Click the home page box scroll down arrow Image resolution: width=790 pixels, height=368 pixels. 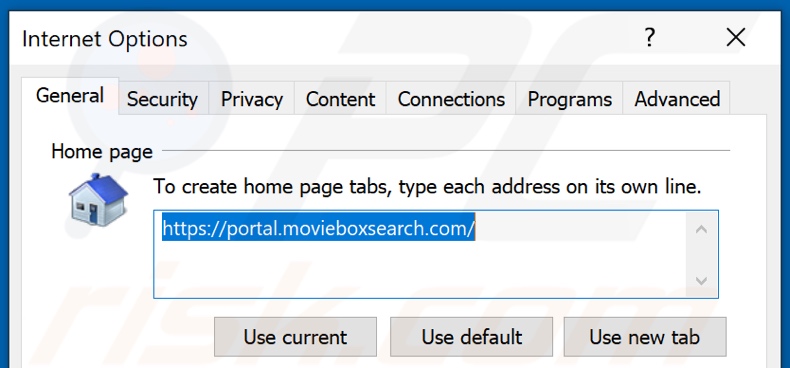point(701,280)
